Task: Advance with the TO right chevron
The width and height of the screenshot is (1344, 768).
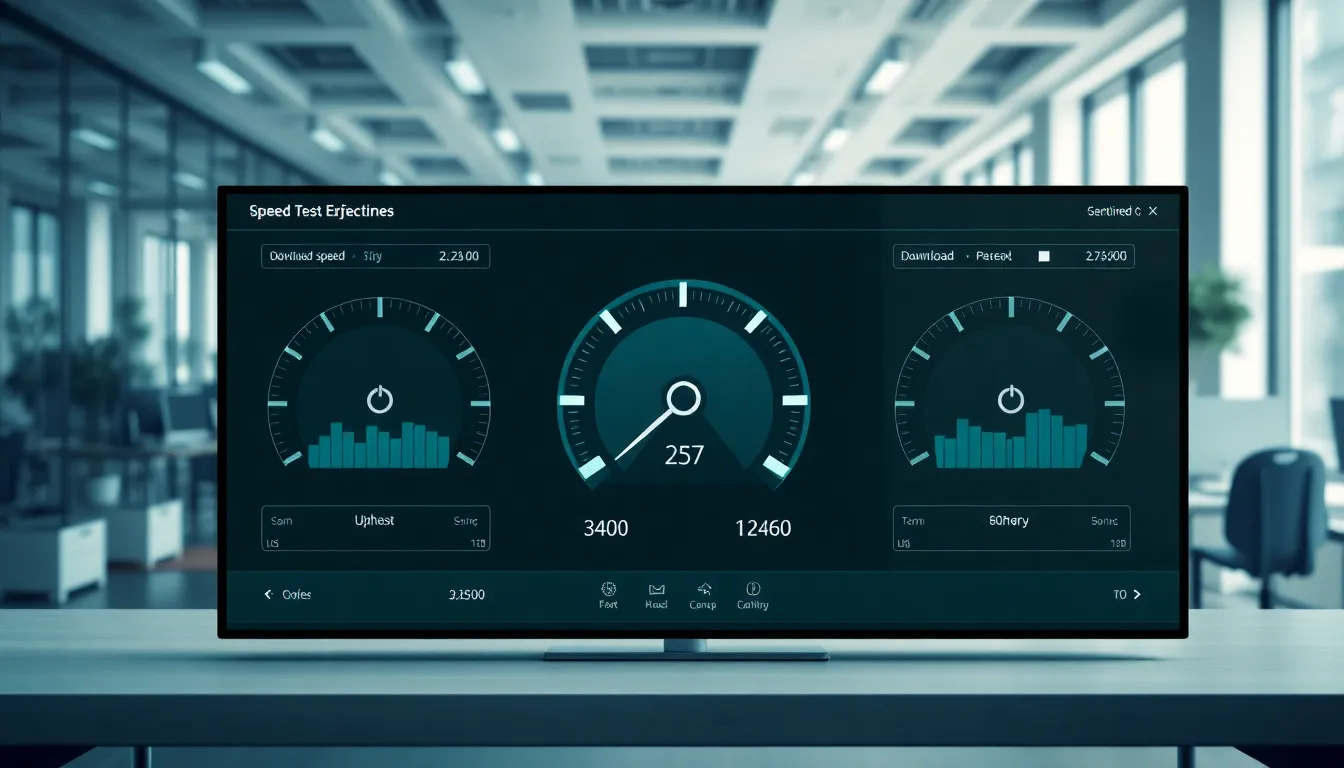Action: point(1136,594)
